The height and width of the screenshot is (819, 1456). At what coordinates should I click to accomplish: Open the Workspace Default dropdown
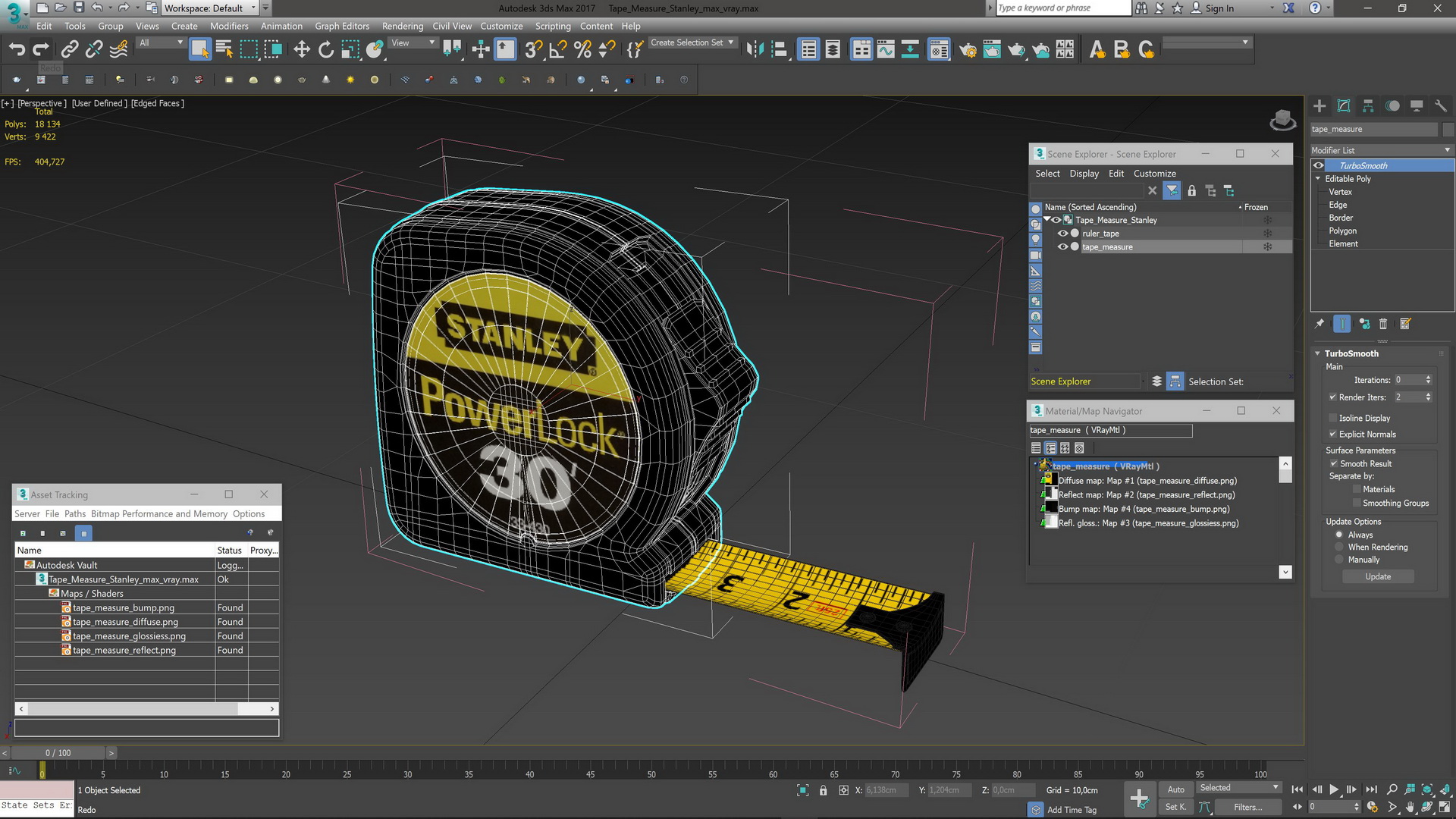[210, 8]
